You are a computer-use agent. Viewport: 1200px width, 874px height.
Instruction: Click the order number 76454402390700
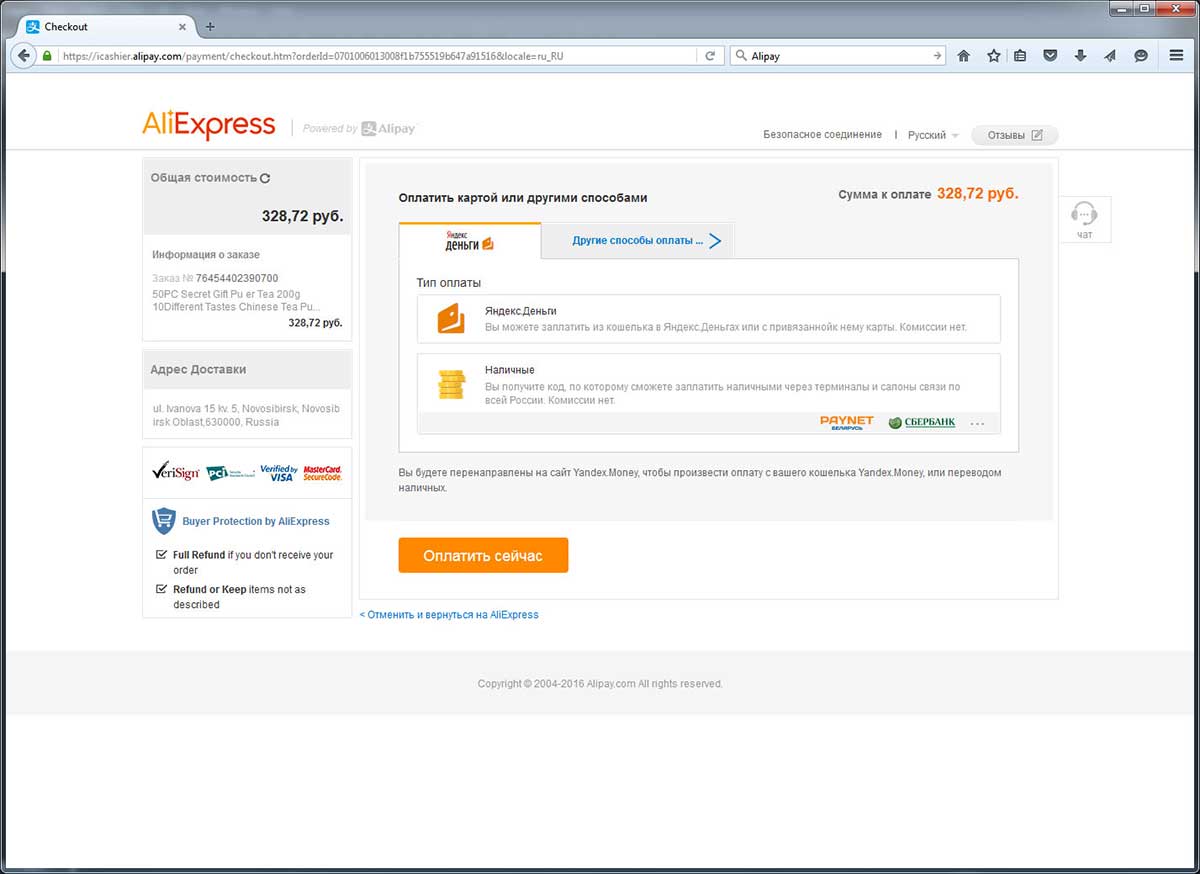[x=237, y=278]
